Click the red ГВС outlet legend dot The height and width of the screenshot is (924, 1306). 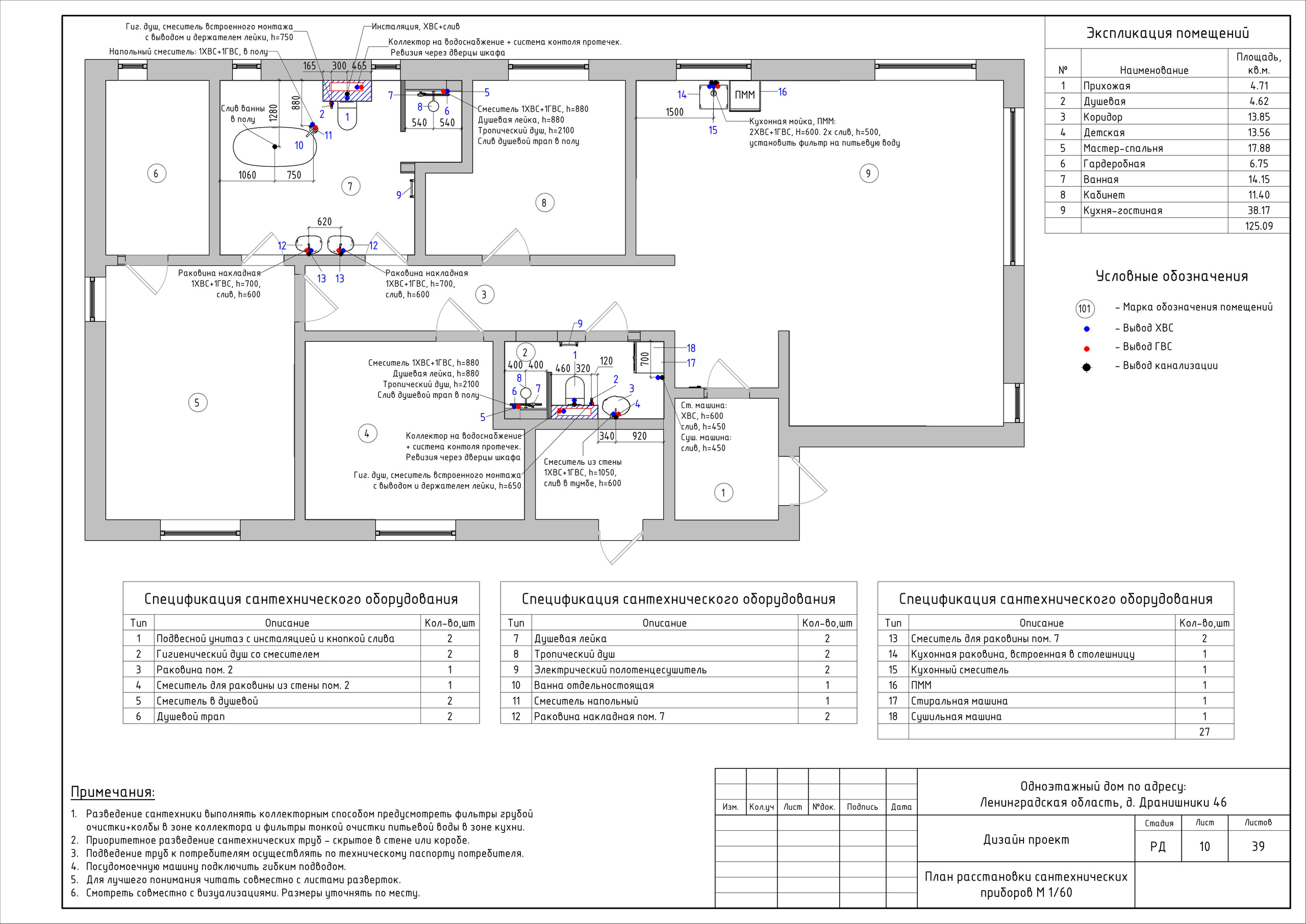tap(1087, 348)
